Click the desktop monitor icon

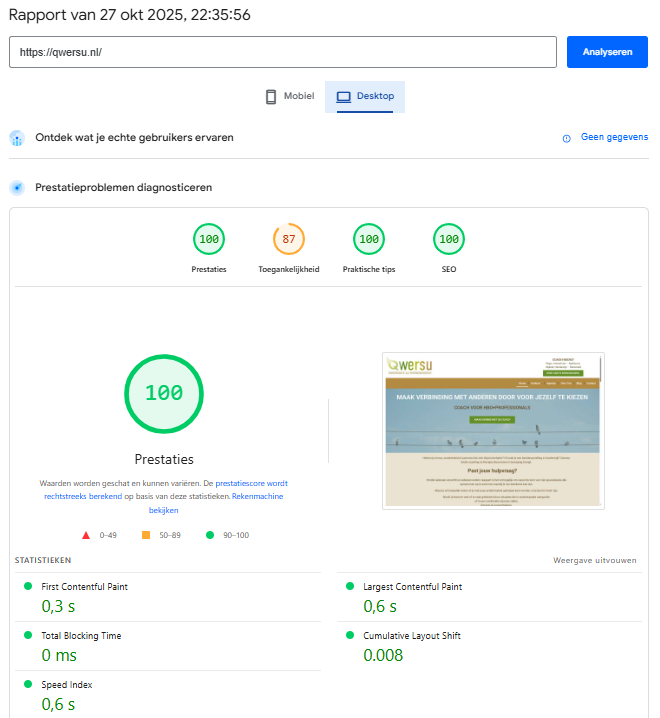tap(344, 97)
